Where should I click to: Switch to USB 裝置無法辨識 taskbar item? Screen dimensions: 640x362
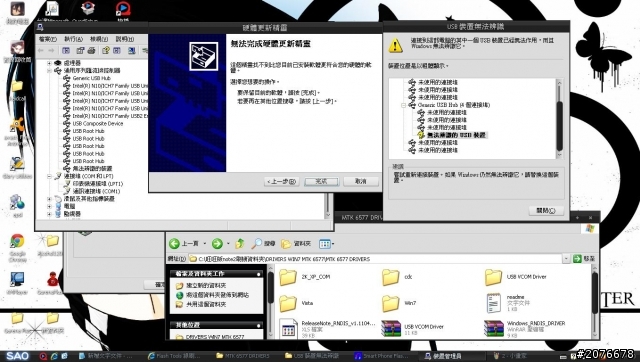click(x=313, y=356)
